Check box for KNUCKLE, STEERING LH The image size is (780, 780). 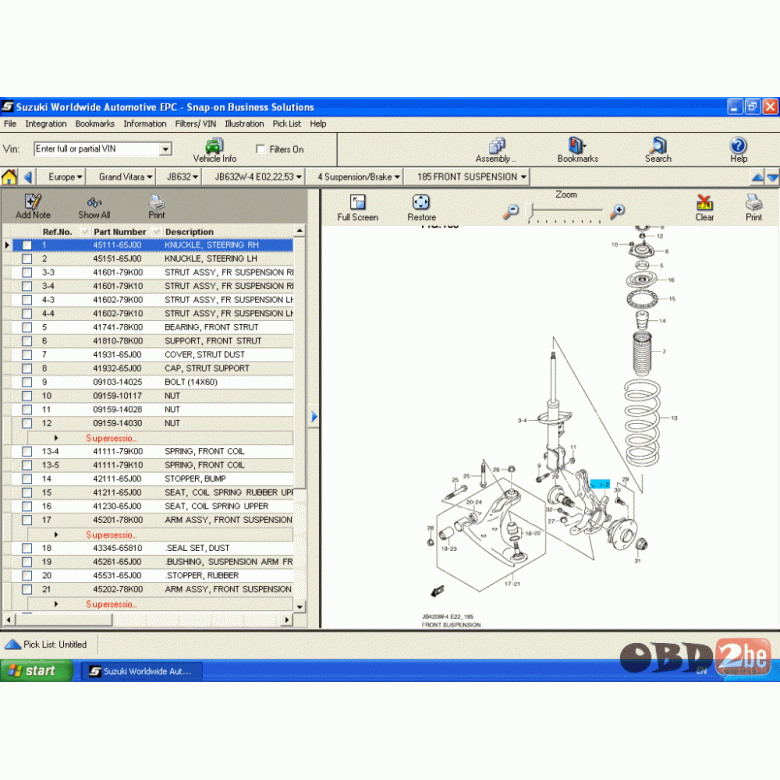[x=27, y=259]
